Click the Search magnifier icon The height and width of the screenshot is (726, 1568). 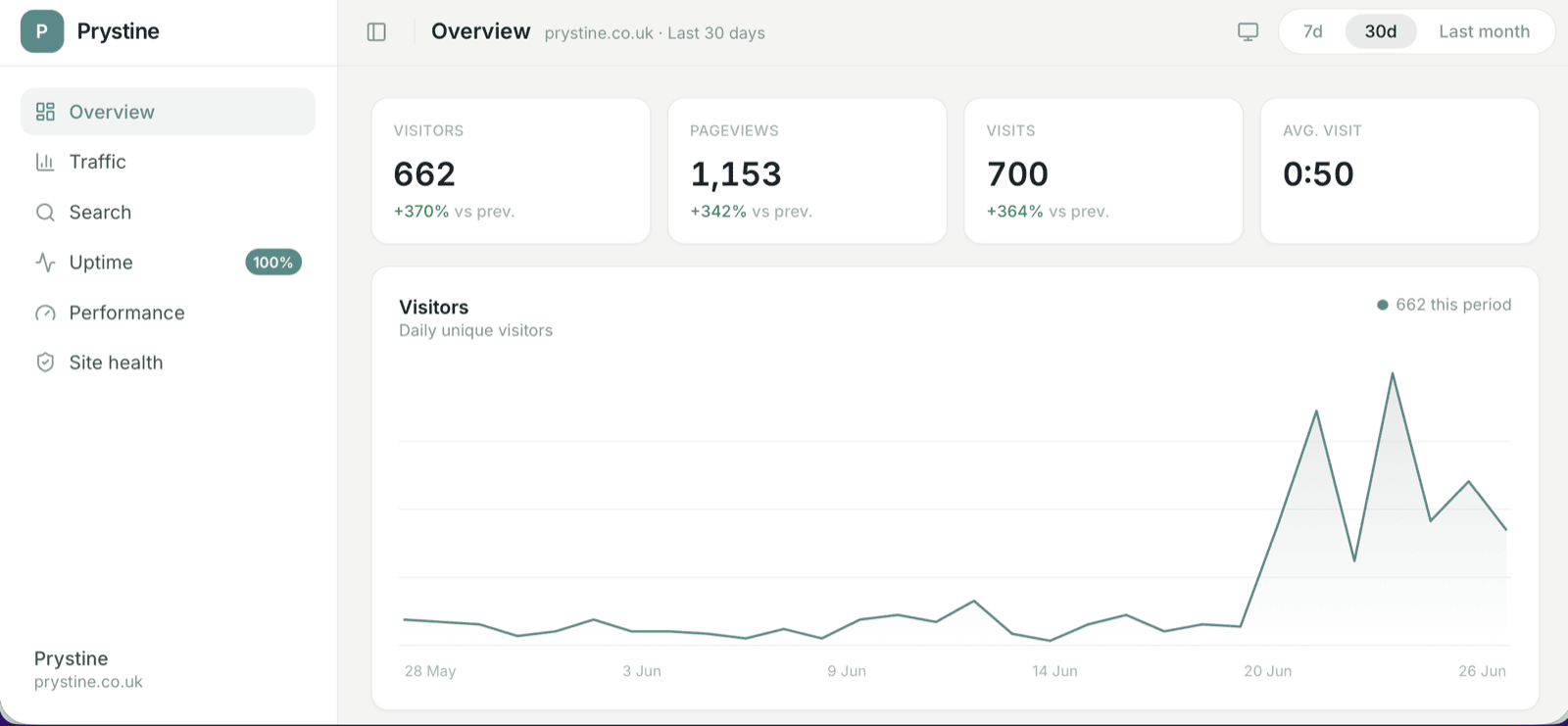tap(45, 213)
